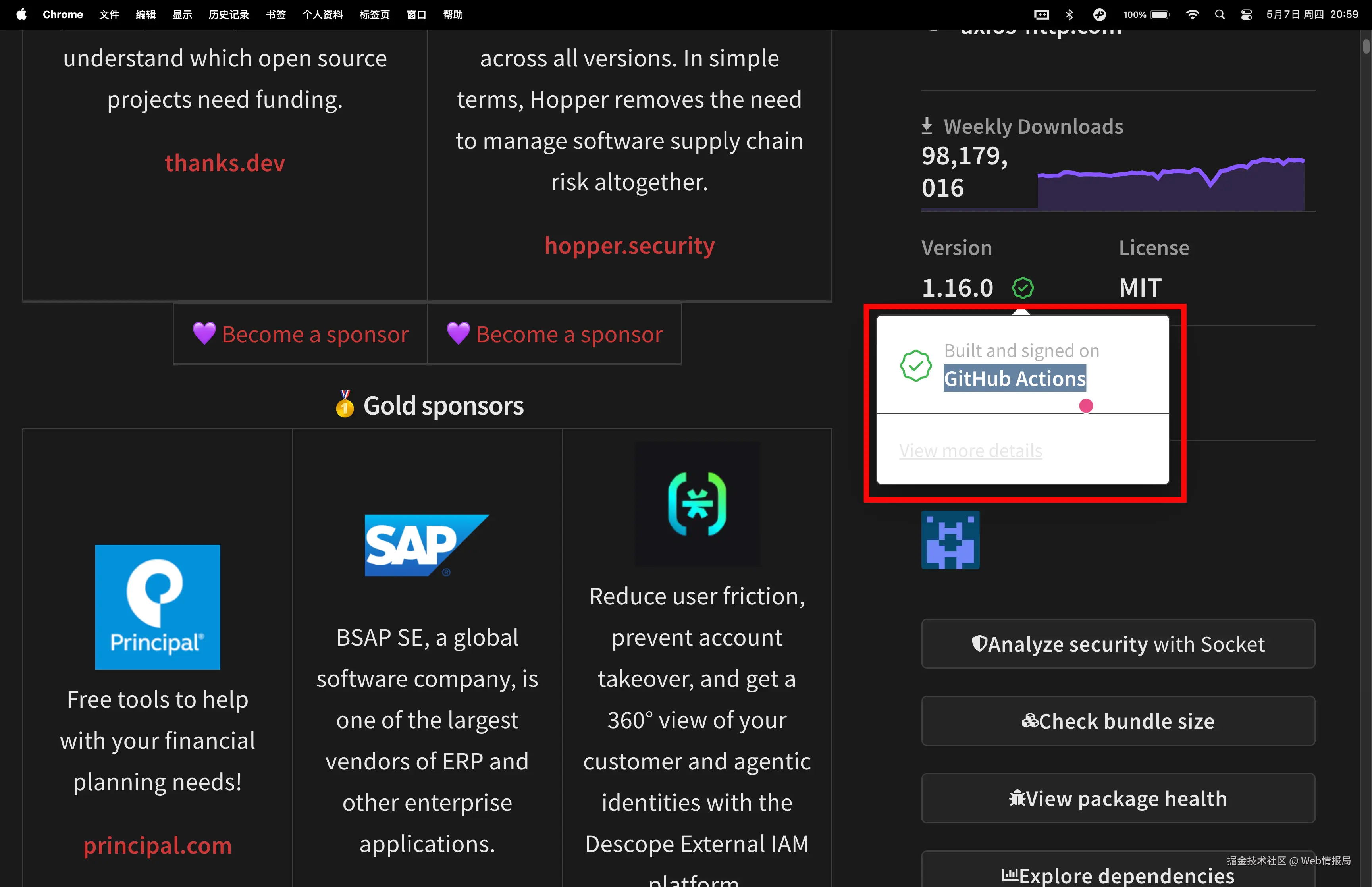The image size is (1372, 887).
Task: Click the Principal logo
Action: (x=158, y=607)
